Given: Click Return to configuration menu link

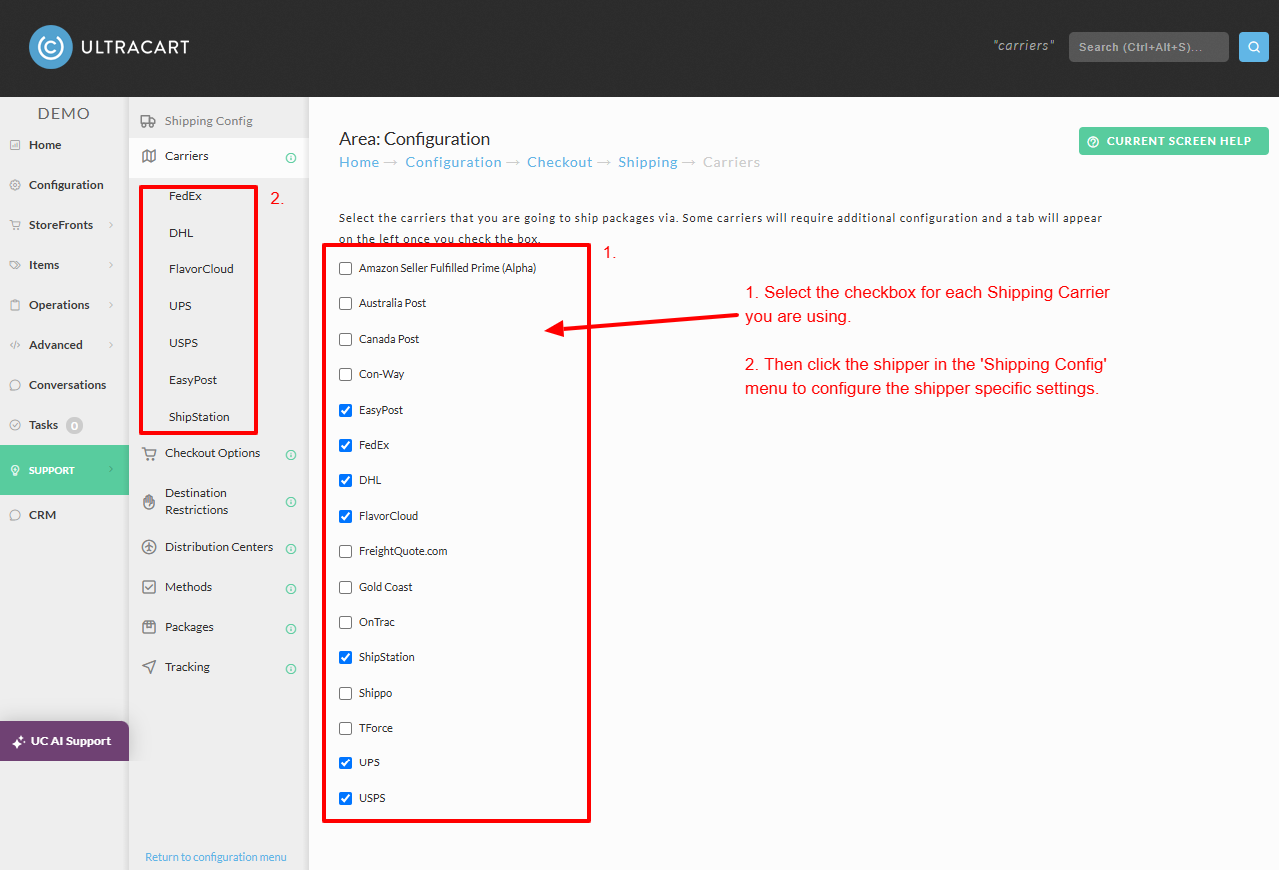Looking at the screenshot, I should [216, 857].
